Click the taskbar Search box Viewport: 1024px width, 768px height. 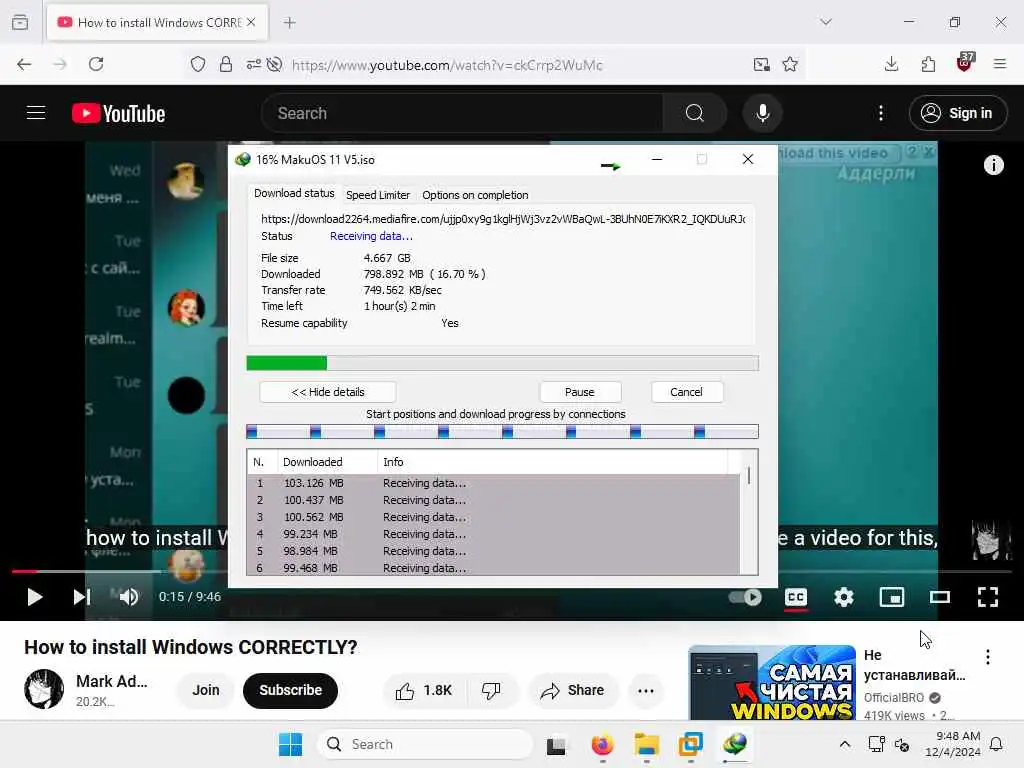(x=425, y=744)
